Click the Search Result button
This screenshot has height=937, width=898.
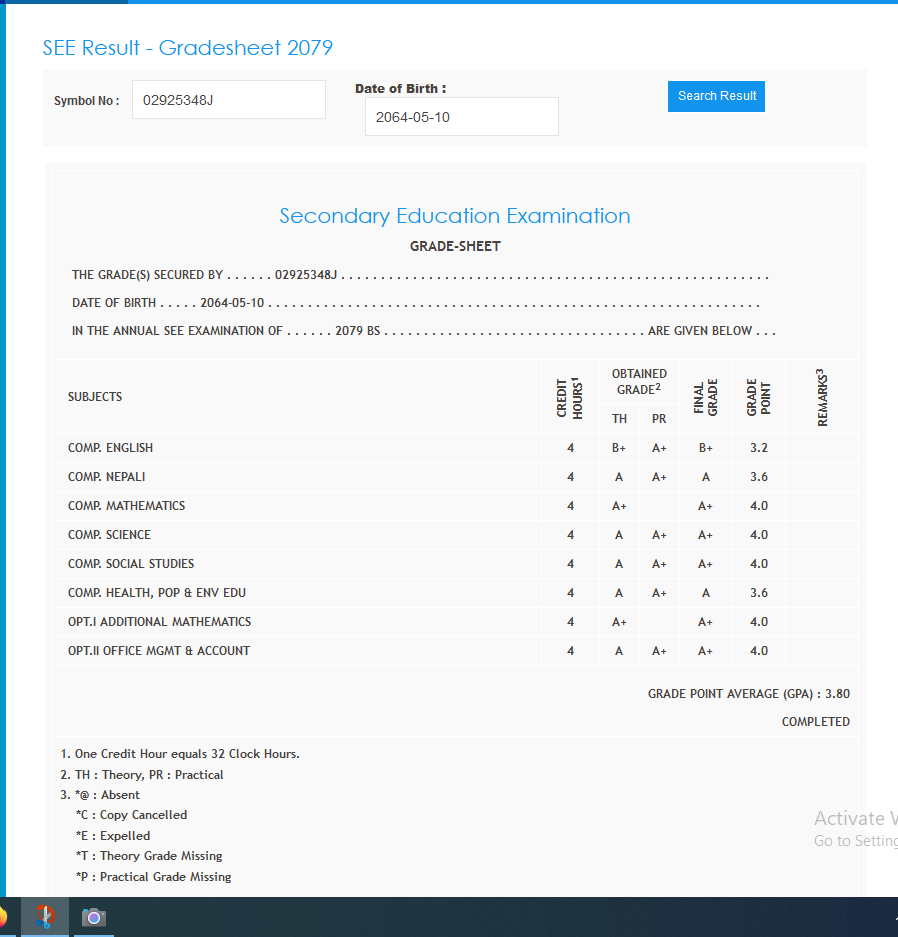(716, 96)
